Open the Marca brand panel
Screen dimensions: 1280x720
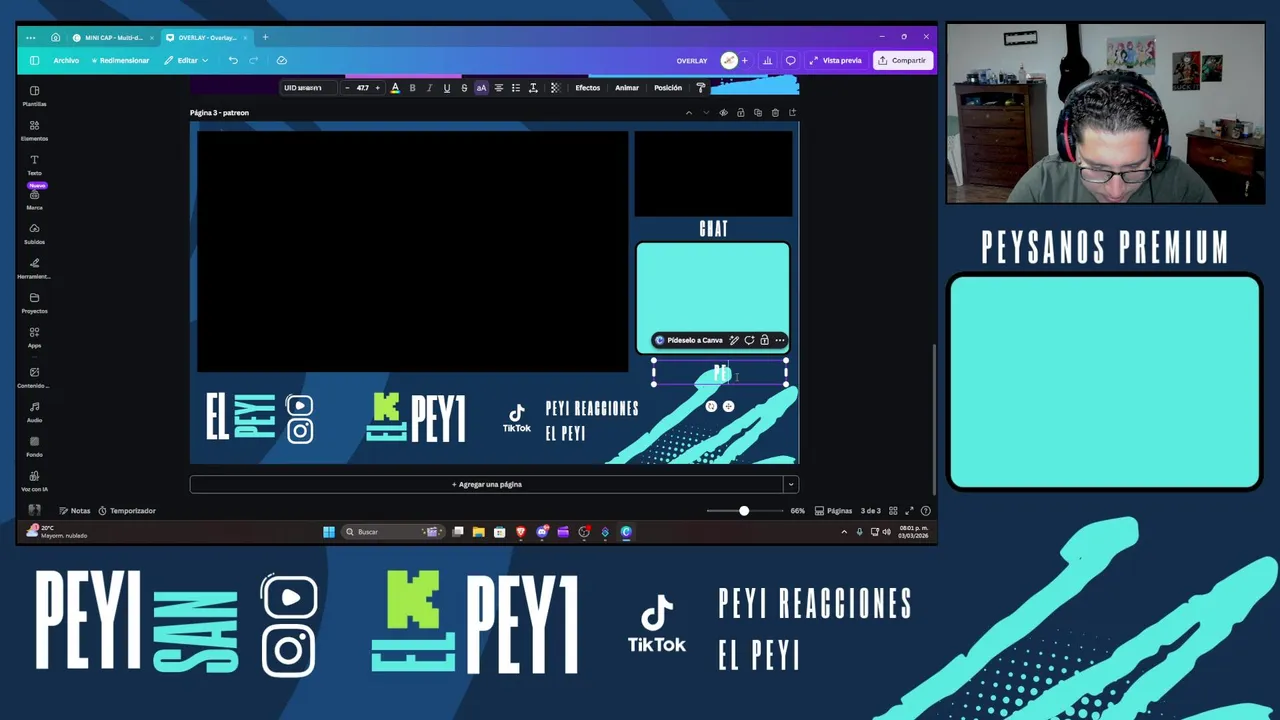[34, 199]
